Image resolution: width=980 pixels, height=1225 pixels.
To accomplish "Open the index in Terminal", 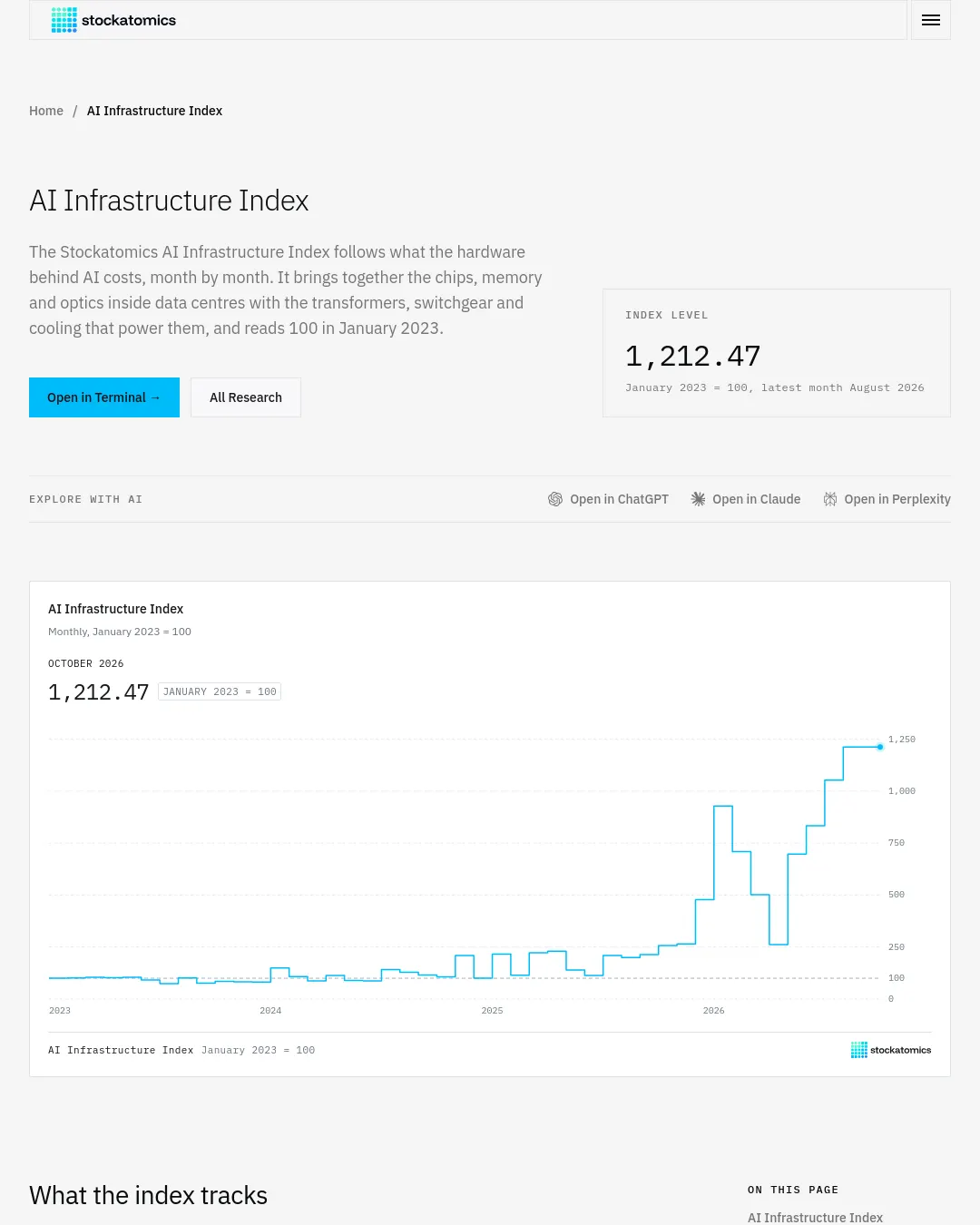I will click(104, 397).
